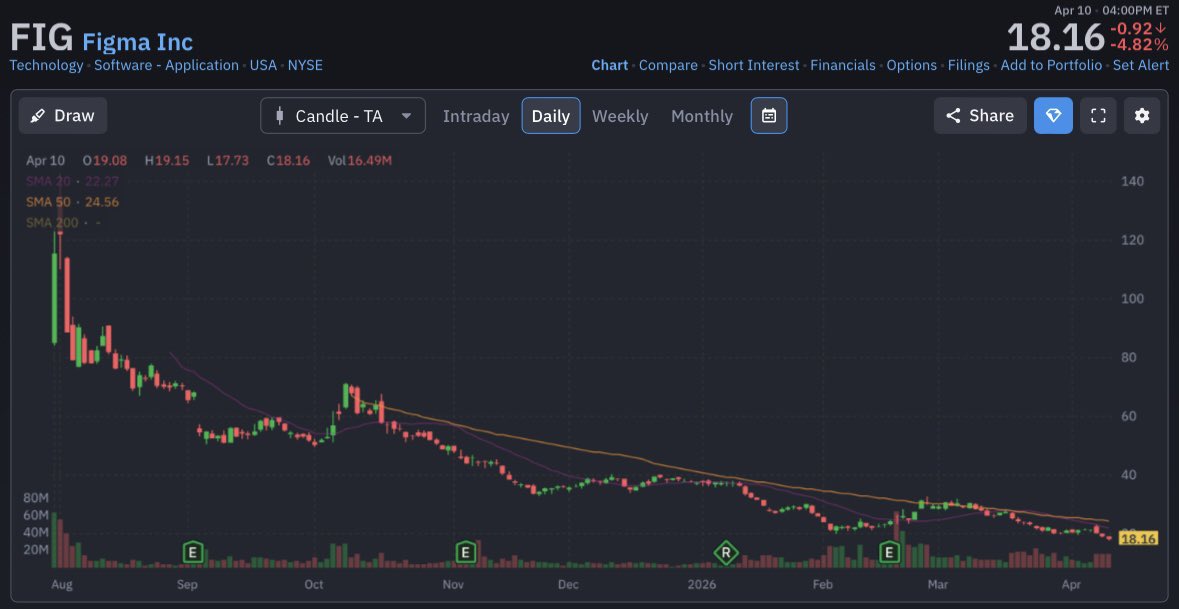
Task: Open the Candle - TA chart type dropdown
Action: (x=343, y=116)
